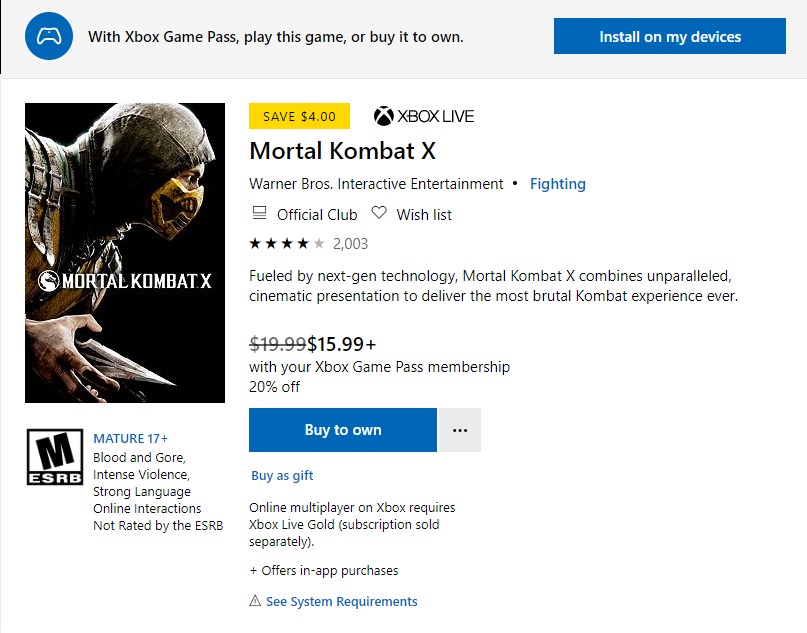807x633 pixels.
Task: Click the Official Club icon
Action: tap(260, 214)
